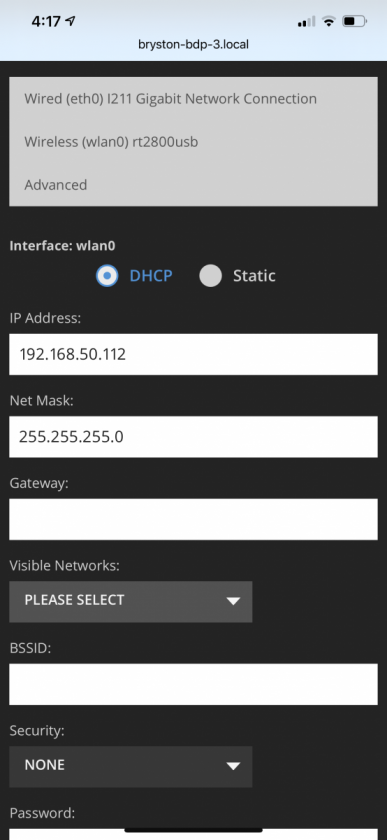This screenshot has width=387, height=840.
Task: Open Wireless (wlan0) rt2800usb settings
Action: click(x=111, y=142)
